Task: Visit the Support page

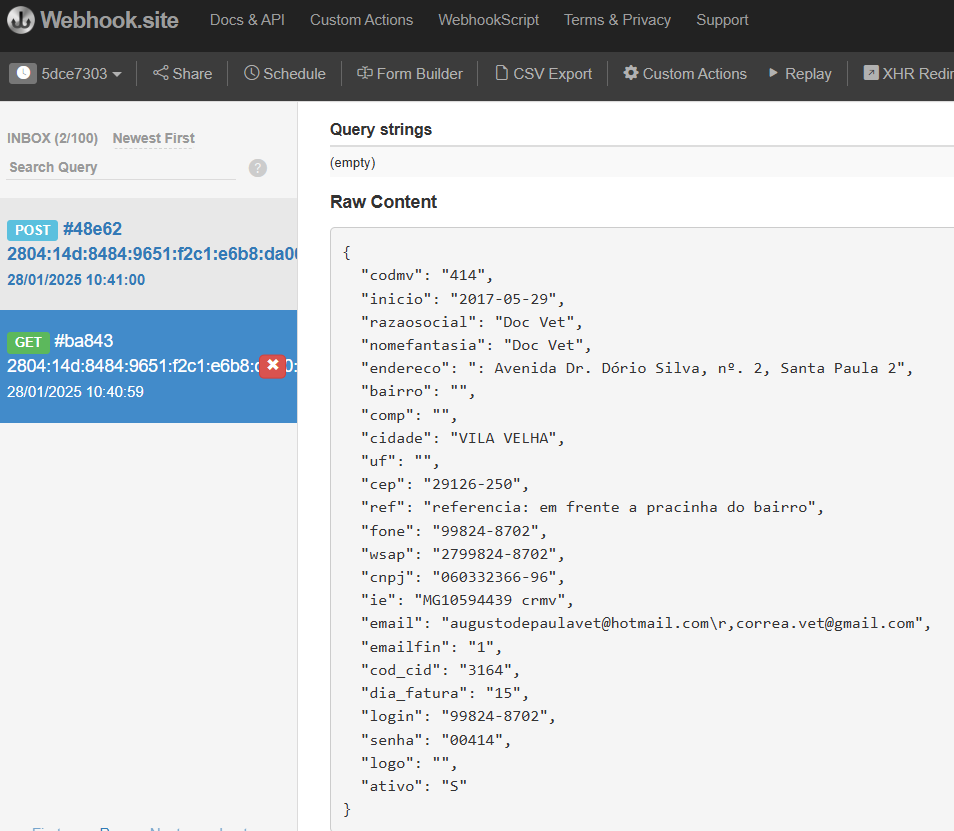Action: [x=722, y=20]
